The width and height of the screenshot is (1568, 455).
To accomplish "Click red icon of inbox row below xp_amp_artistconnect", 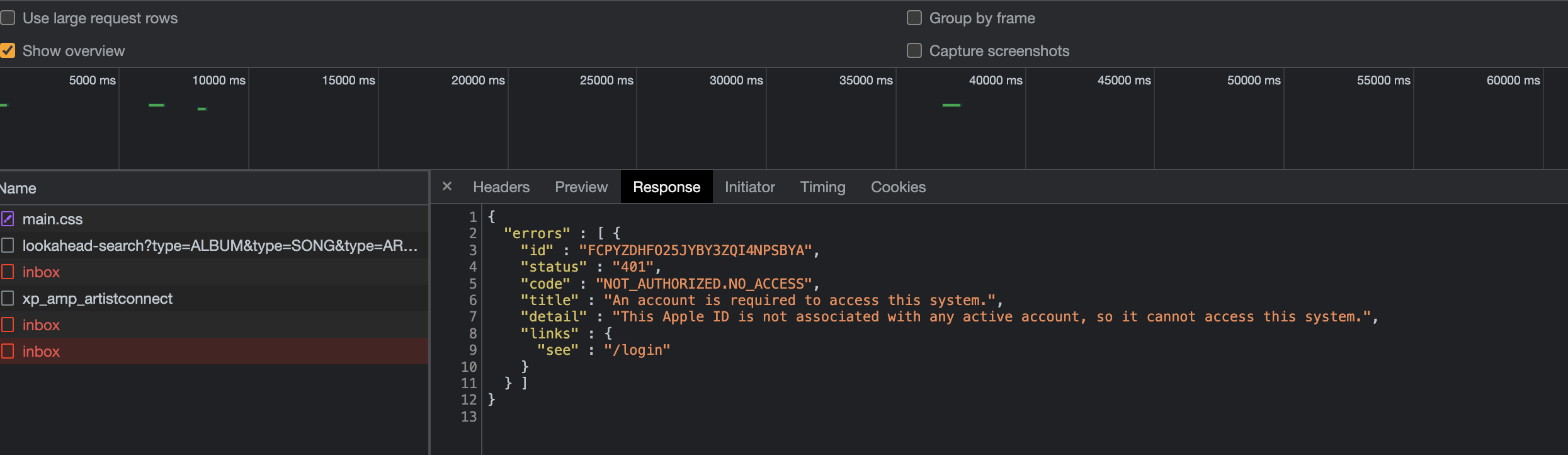I will pos(8,325).
